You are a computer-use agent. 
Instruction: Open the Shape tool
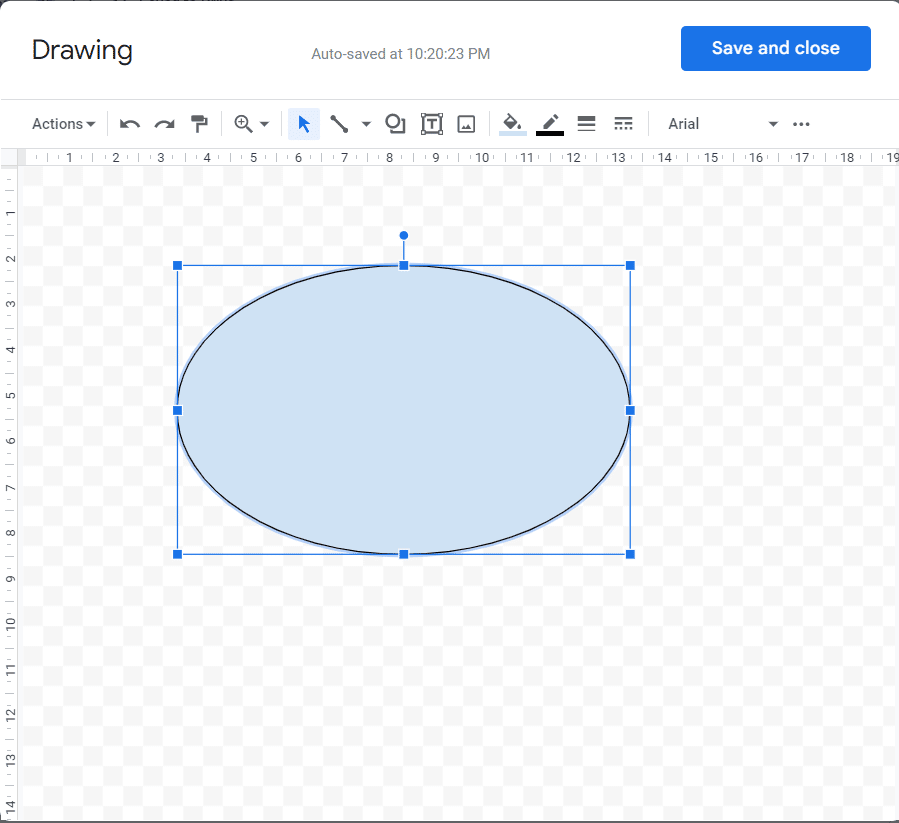tap(395, 124)
